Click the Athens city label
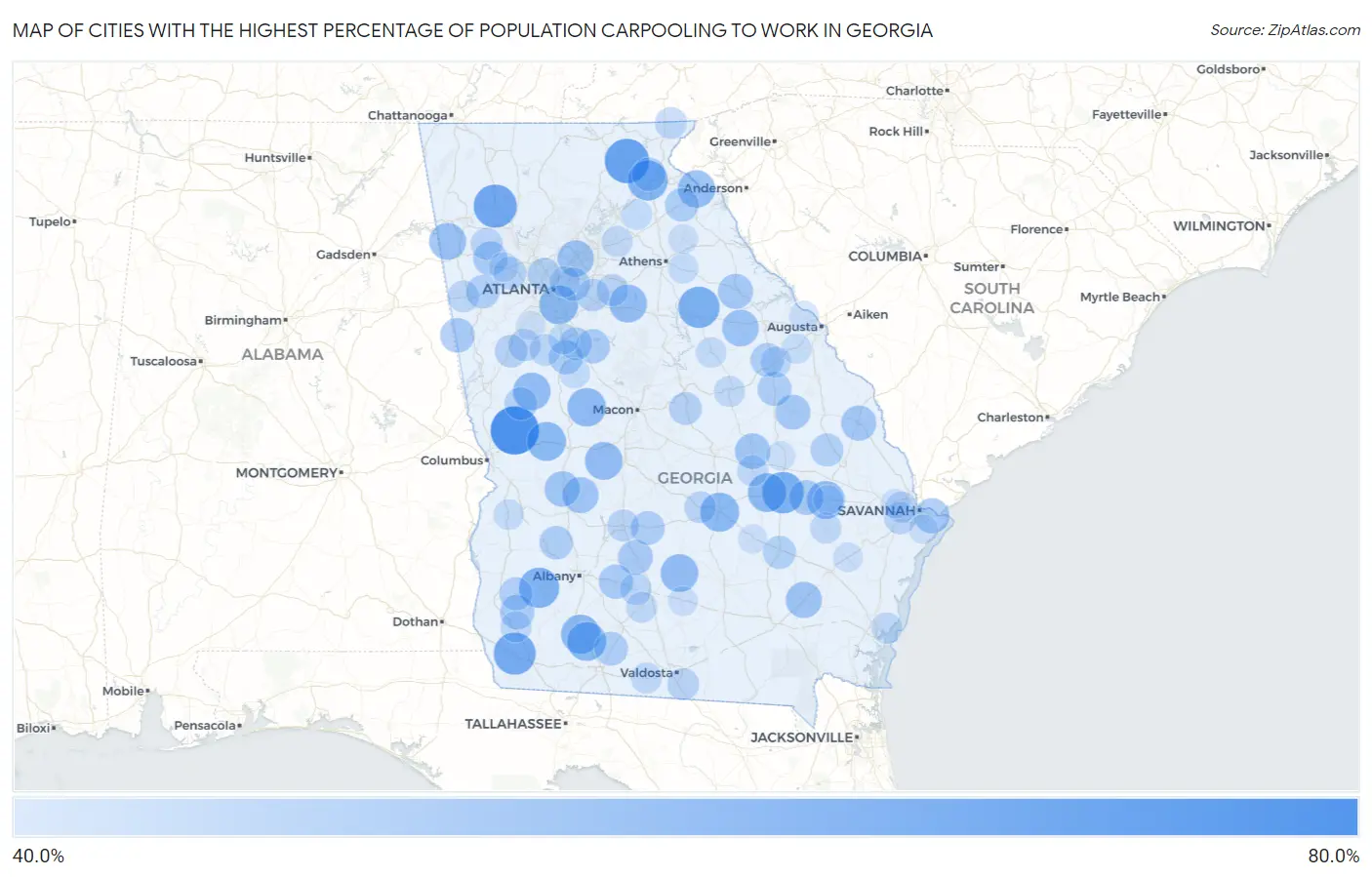Screen dimensions: 1372x877 [640, 261]
